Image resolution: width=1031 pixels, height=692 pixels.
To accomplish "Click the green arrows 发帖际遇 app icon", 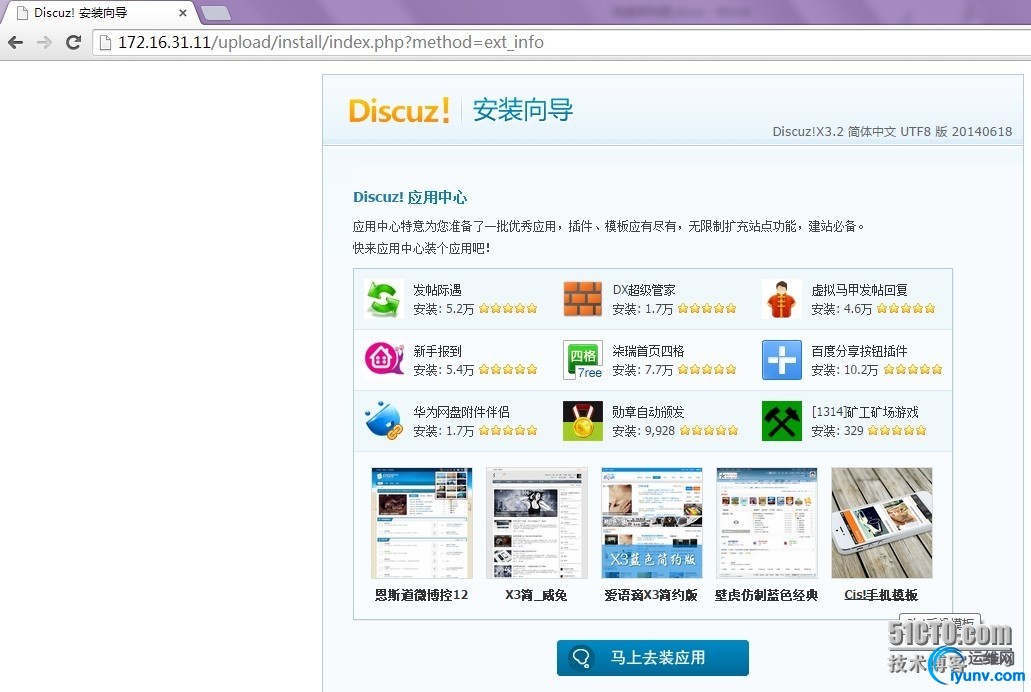I will (384, 299).
